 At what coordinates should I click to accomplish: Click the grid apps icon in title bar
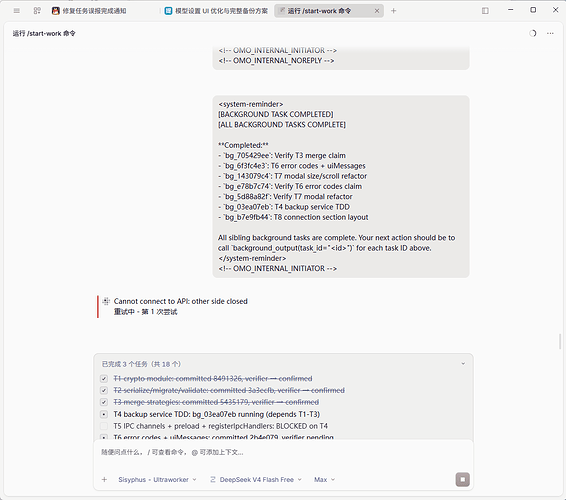[37, 11]
